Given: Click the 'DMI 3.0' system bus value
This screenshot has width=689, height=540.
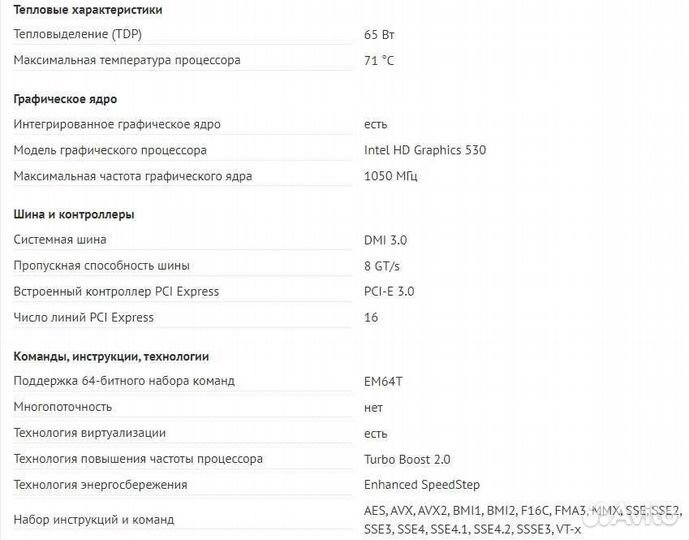Looking at the screenshot, I should [x=385, y=240].
